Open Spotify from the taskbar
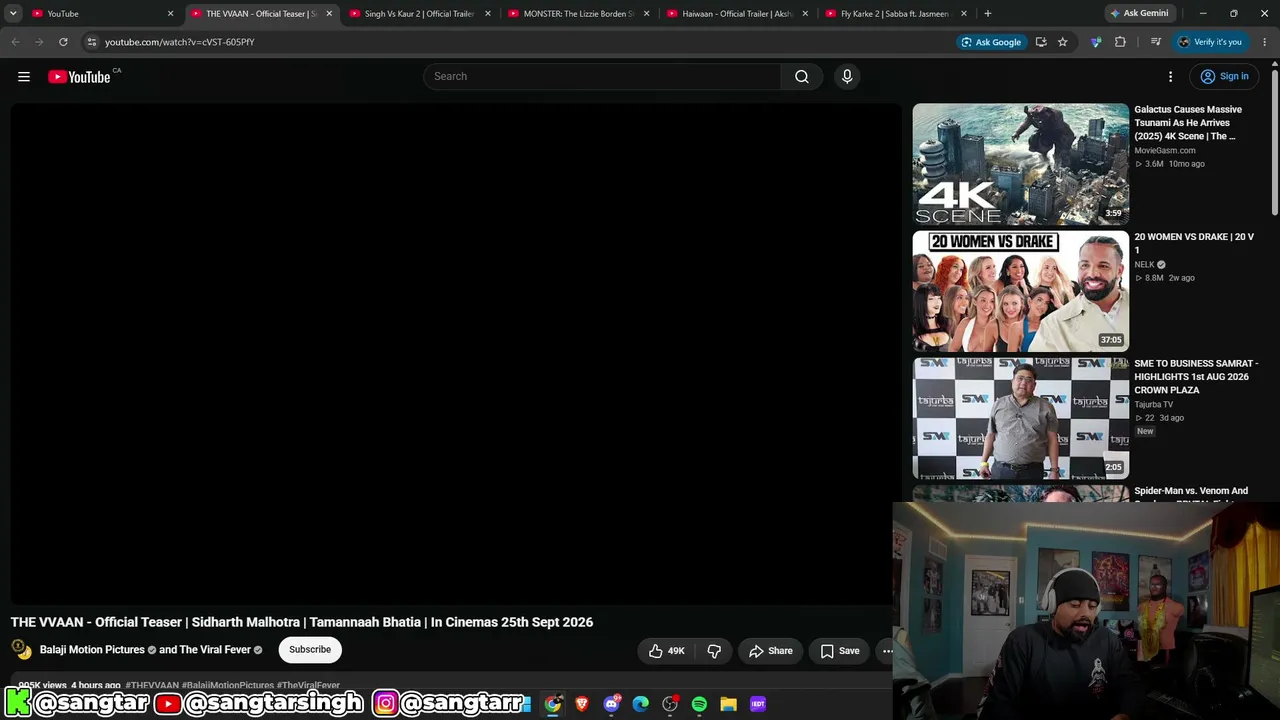 699,704
